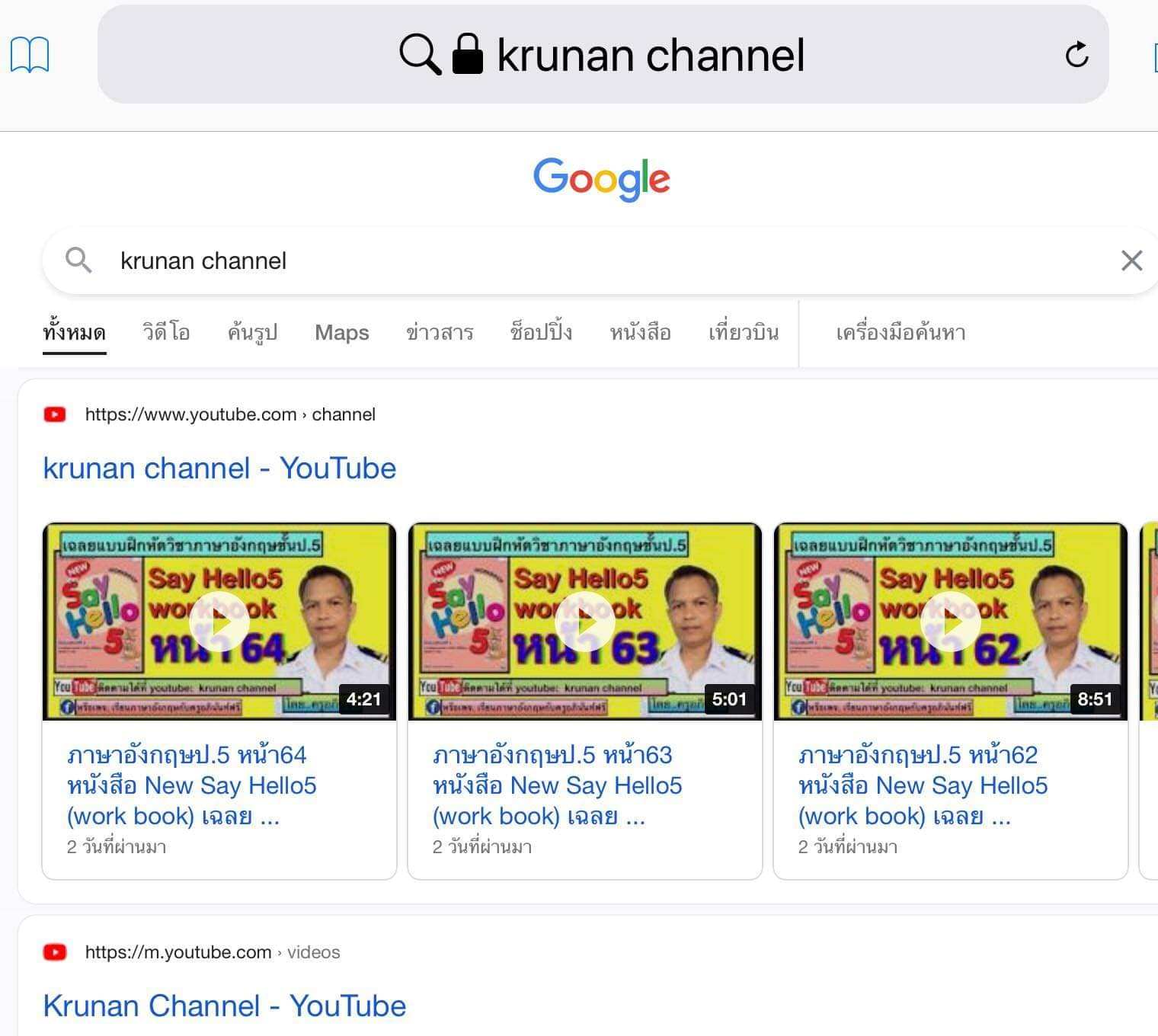
Task: Open the 'Krunan Channel - YouTube' mobile result
Action: coord(224,1006)
